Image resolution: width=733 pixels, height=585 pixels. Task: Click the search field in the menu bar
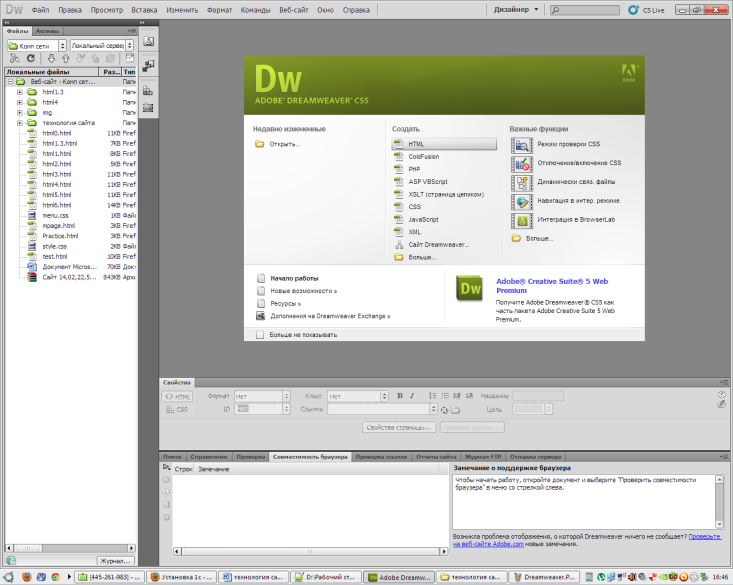[x=584, y=10]
